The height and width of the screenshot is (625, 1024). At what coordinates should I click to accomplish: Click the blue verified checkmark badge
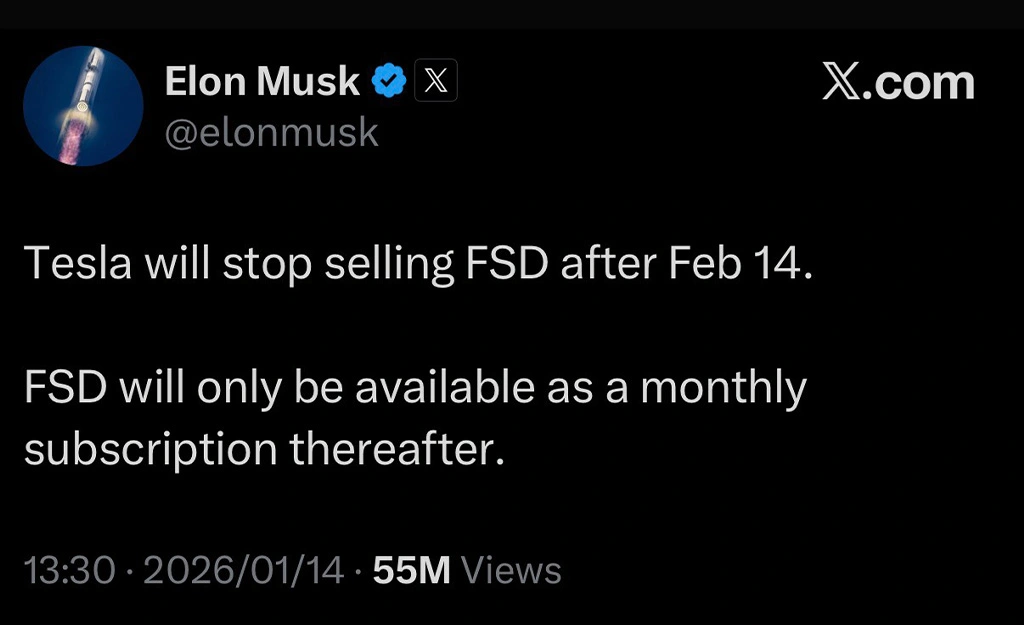click(x=390, y=82)
